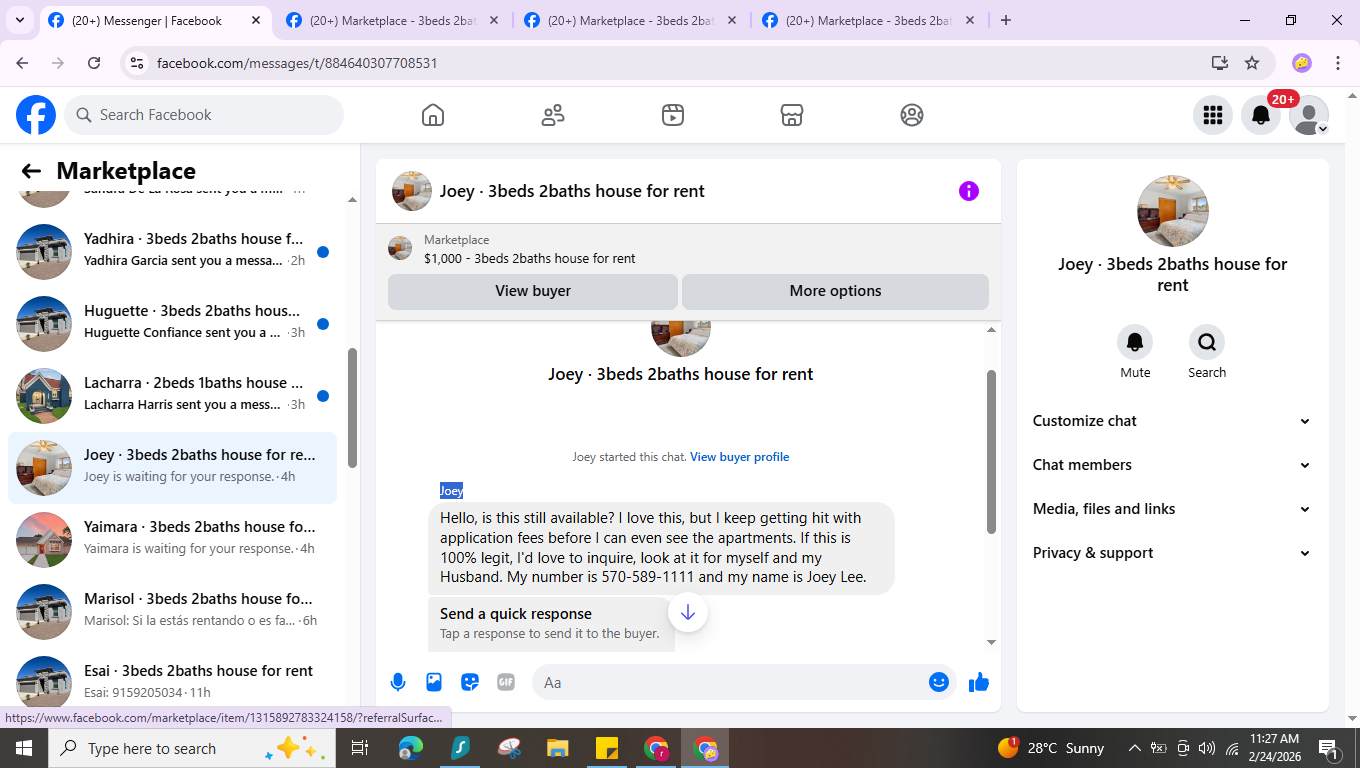
Task: Expand Chat members section
Action: point(1172,465)
